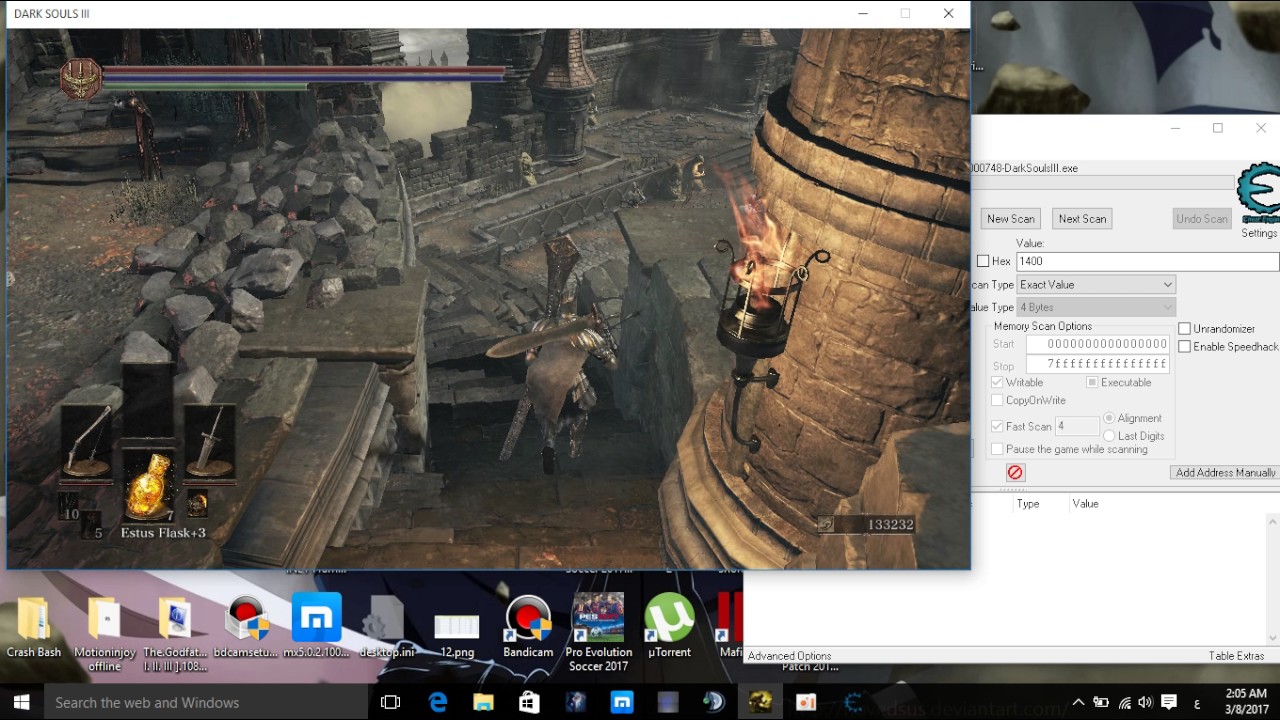Screen dimensions: 1280x720
Task: Click Add Address Manually button
Action: click(1225, 472)
